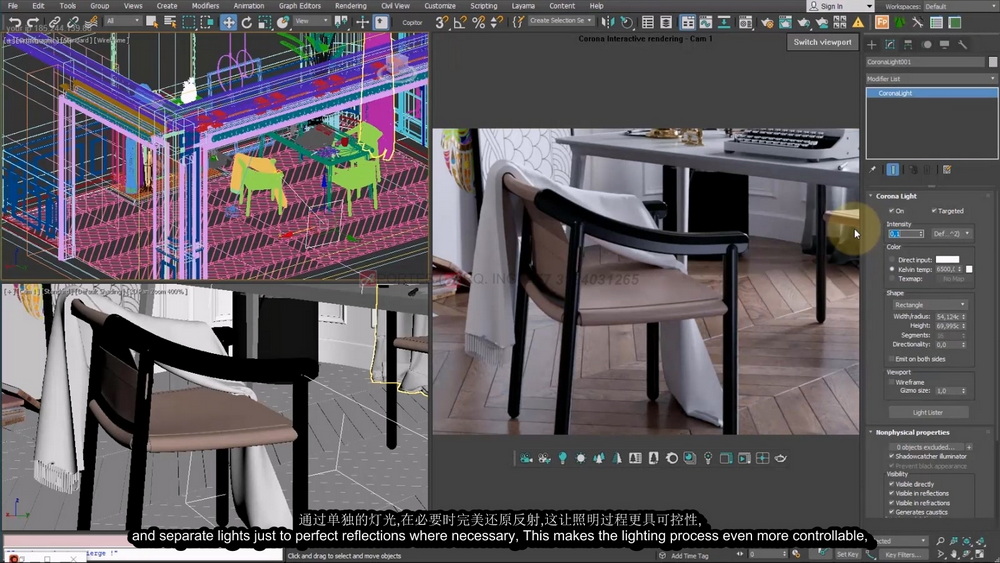Open the Graph Editors menu
The width and height of the screenshot is (1000, 563).
(x=300, y=6)
